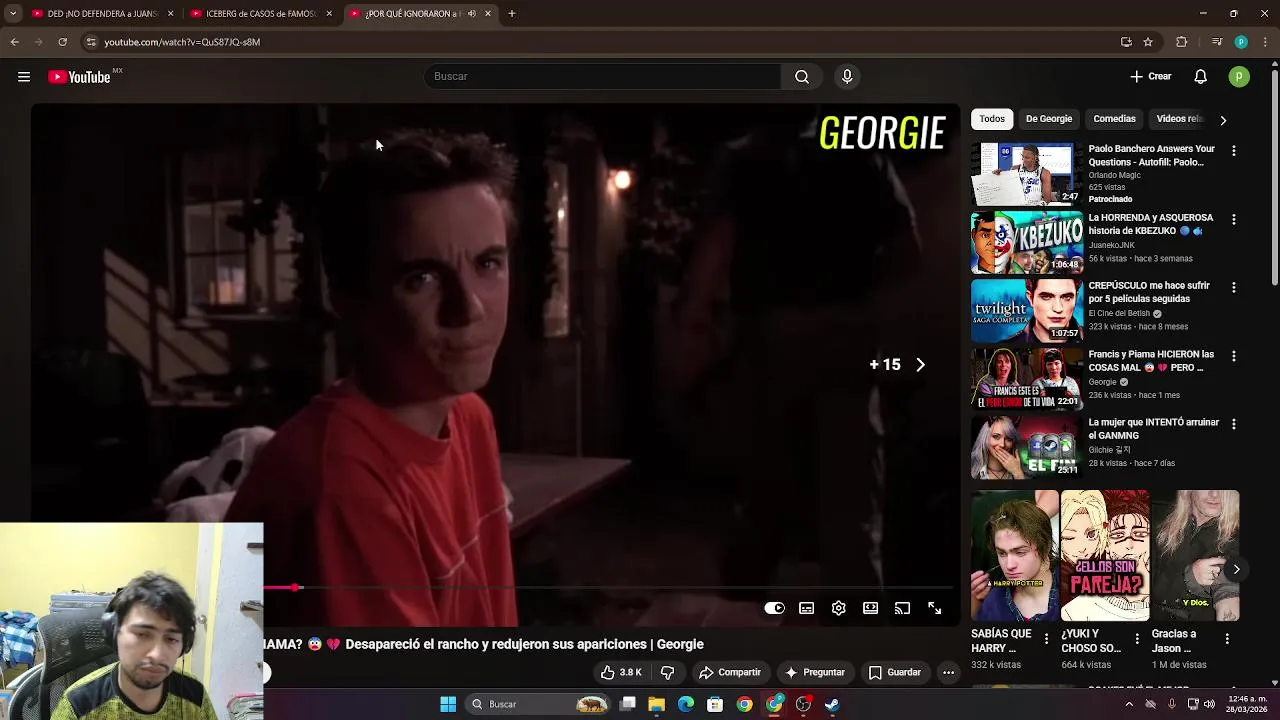Open more actions ellipsis under the video
Viewport: 1280px width, 720px height.
tap(949, 673)
